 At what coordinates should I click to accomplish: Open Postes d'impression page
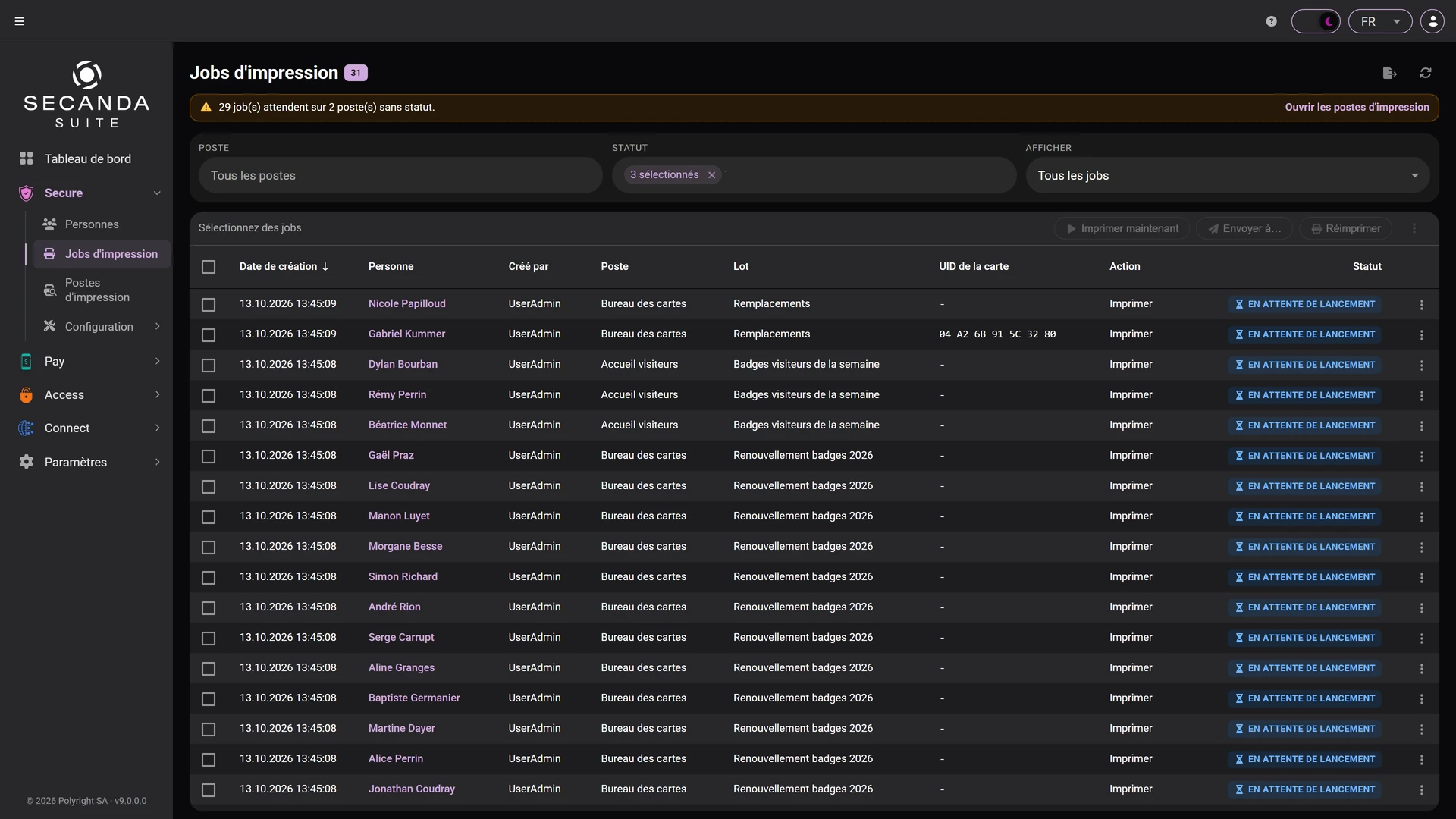click(x=99, y=290)
